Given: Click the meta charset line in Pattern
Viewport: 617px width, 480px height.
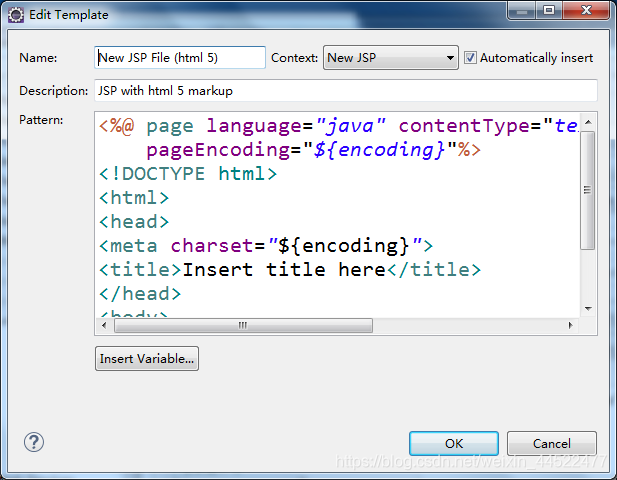Looking at the screenshot, I should (x=266, y=246).
